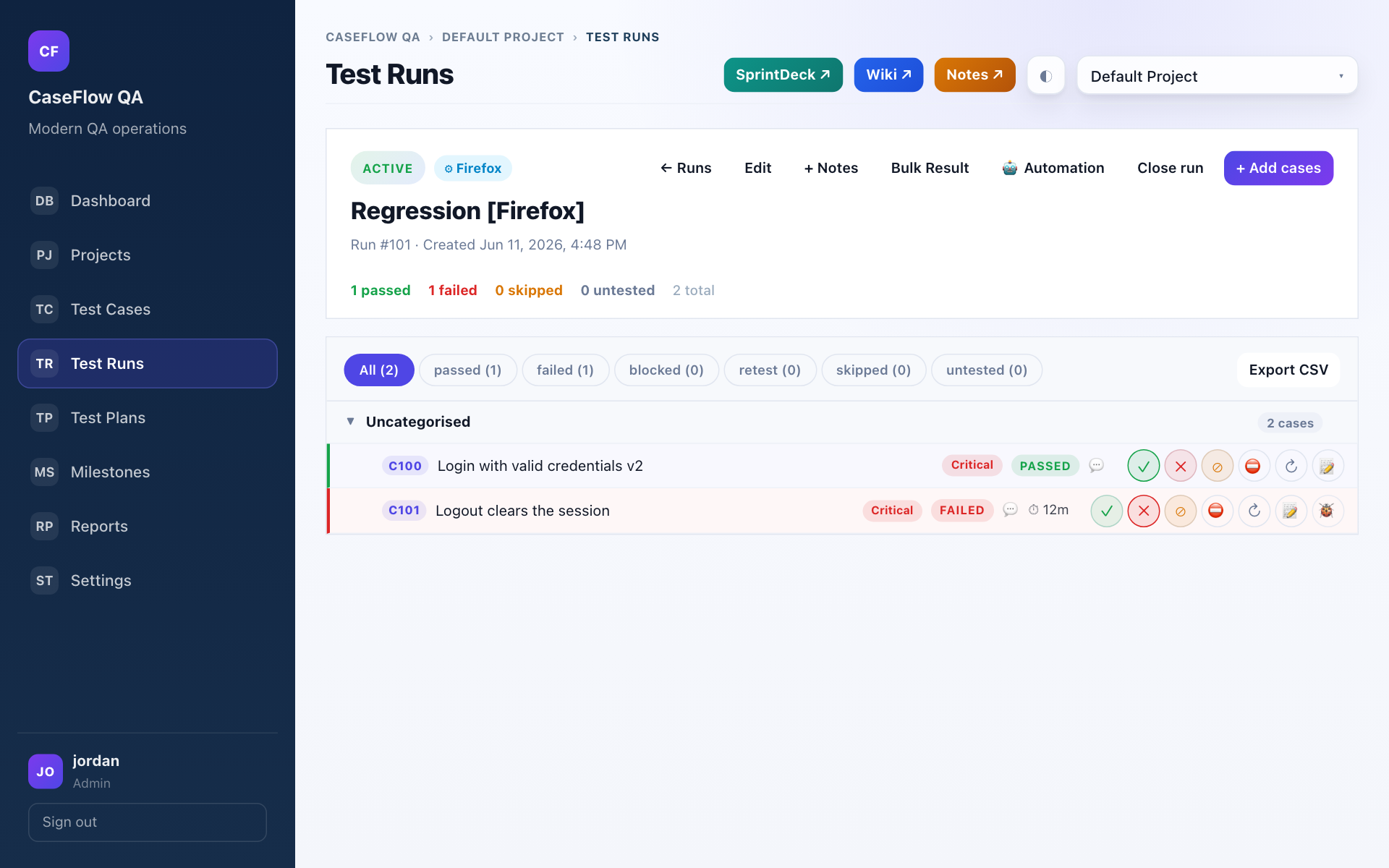Close run Regression [Firefox]

(1170, 168)
